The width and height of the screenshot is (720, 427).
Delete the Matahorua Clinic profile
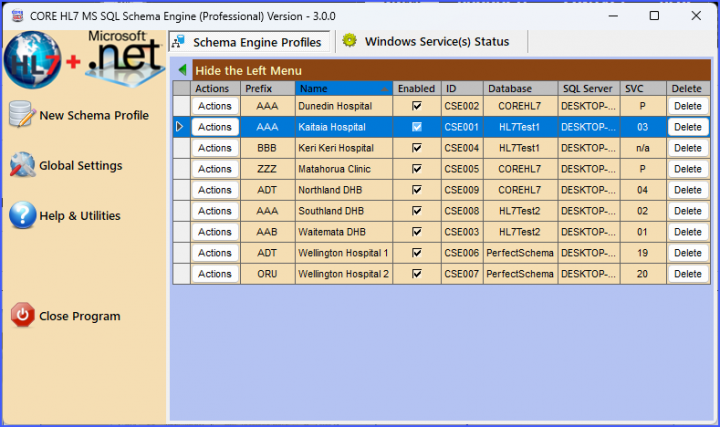[x=687, y=169]
